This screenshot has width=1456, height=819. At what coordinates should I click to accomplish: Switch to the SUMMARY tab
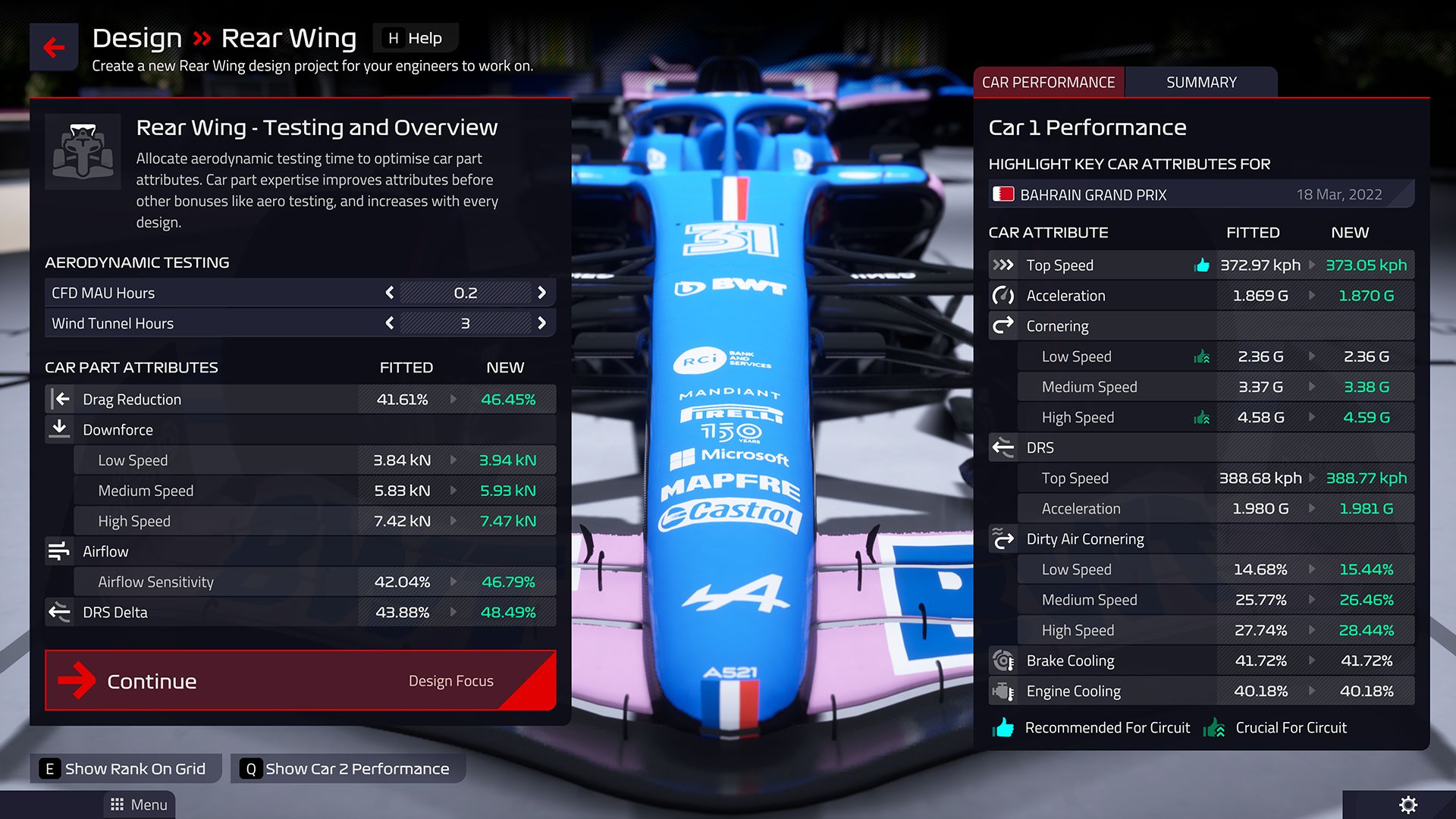1201,82
